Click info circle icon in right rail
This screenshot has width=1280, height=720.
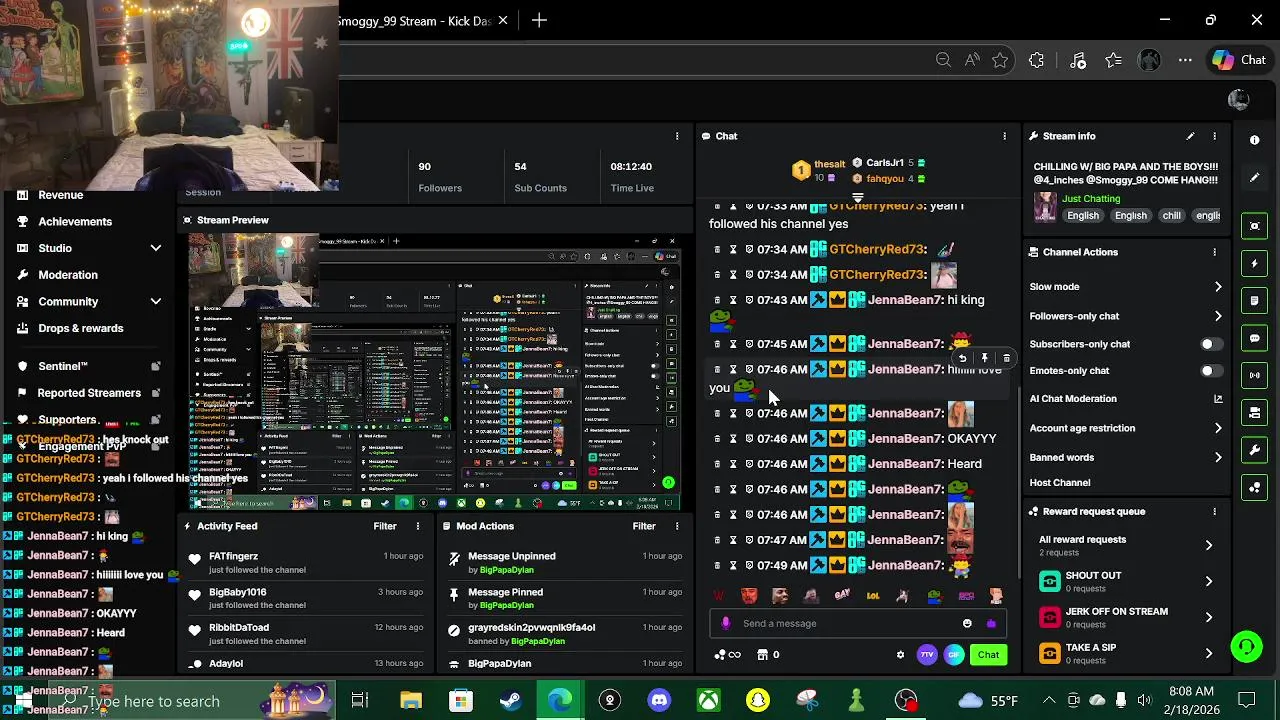(x=1255, y=140)
